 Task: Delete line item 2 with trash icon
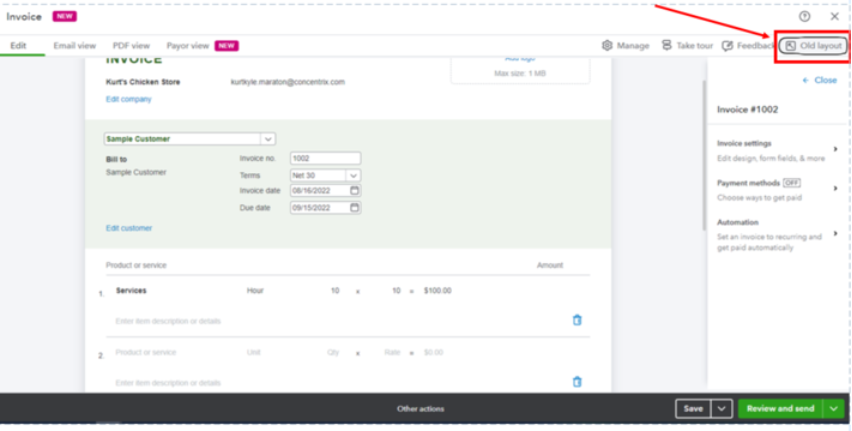577,382
